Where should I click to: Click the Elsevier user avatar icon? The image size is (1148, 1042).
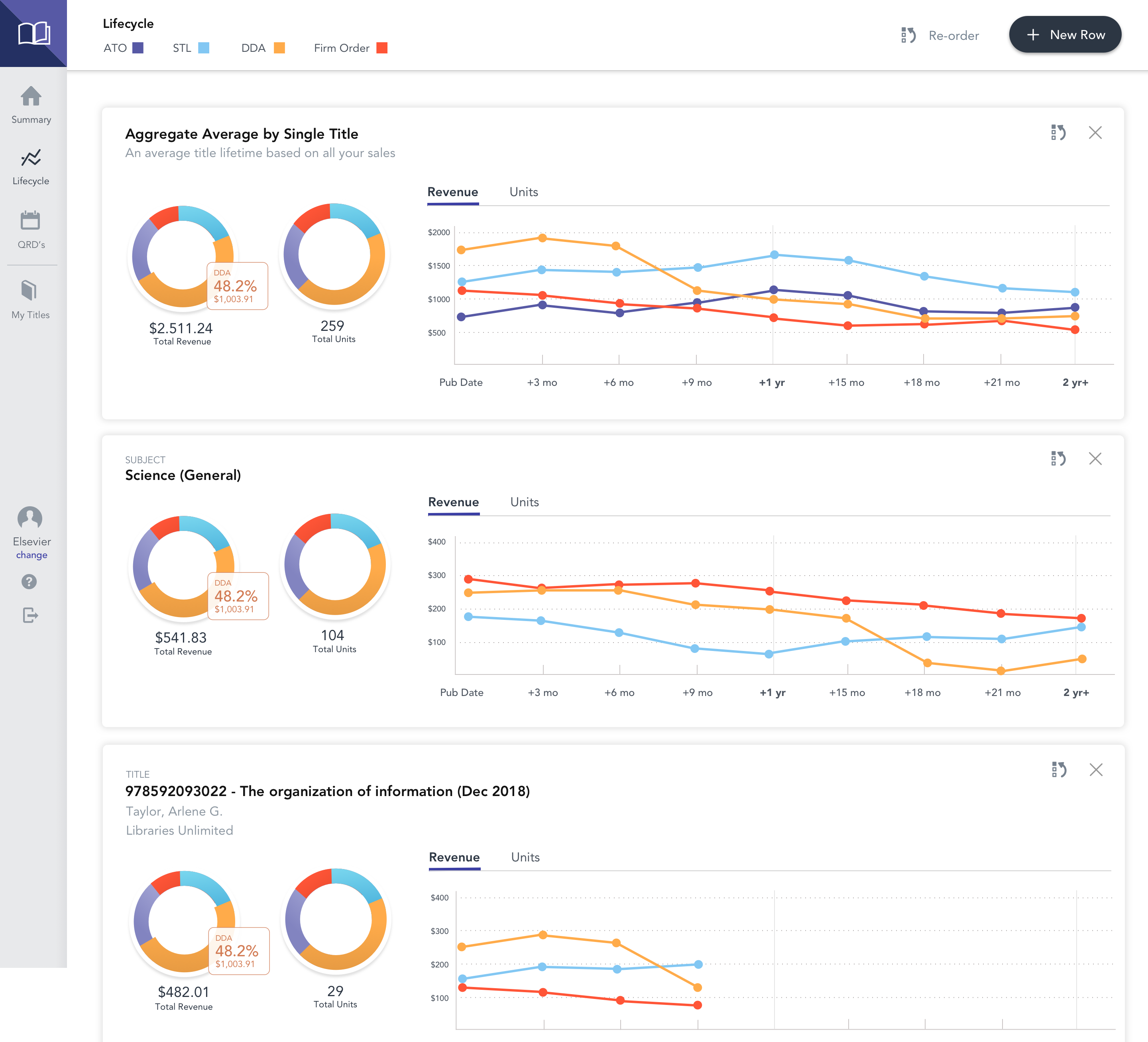pyautogui.click(x=29, y=518)
